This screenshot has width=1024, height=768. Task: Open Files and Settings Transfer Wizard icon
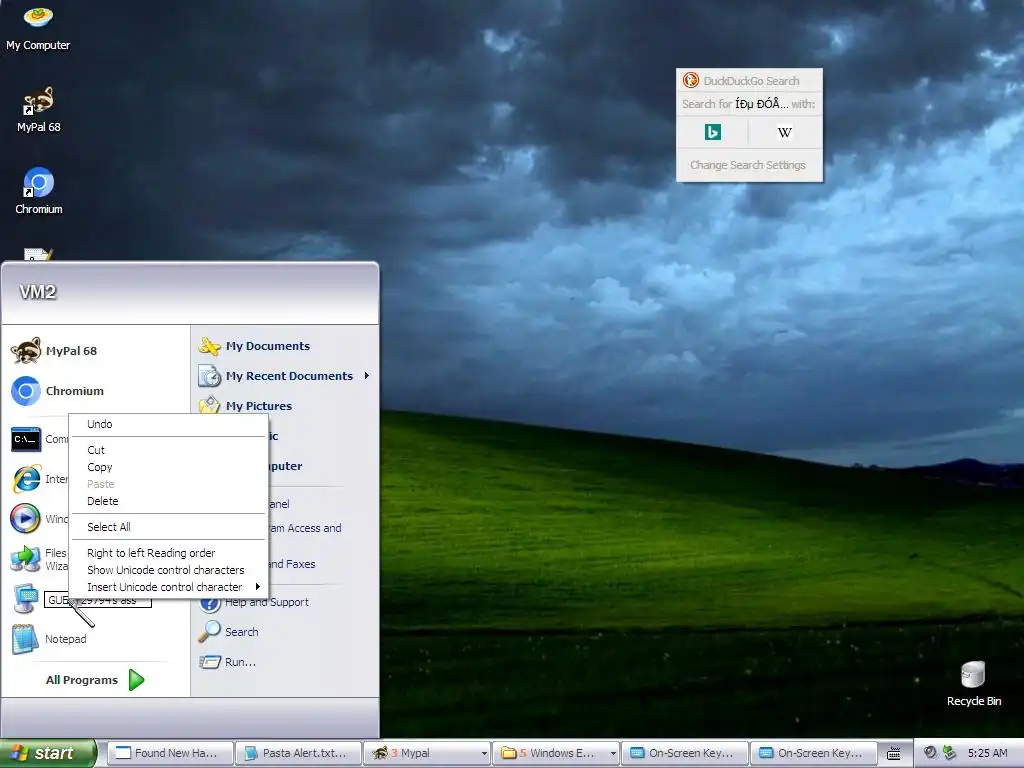pos(25,559)
